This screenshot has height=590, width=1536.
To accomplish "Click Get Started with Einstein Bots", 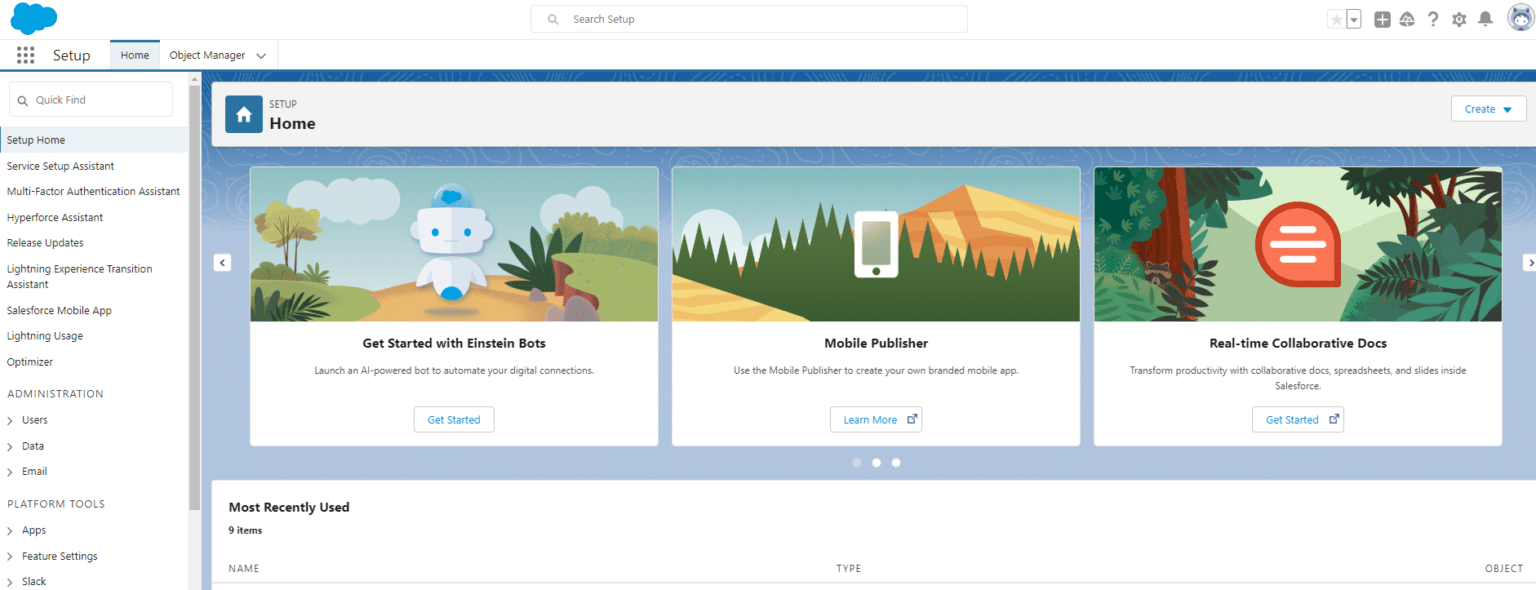I will [x=454, y=419].
